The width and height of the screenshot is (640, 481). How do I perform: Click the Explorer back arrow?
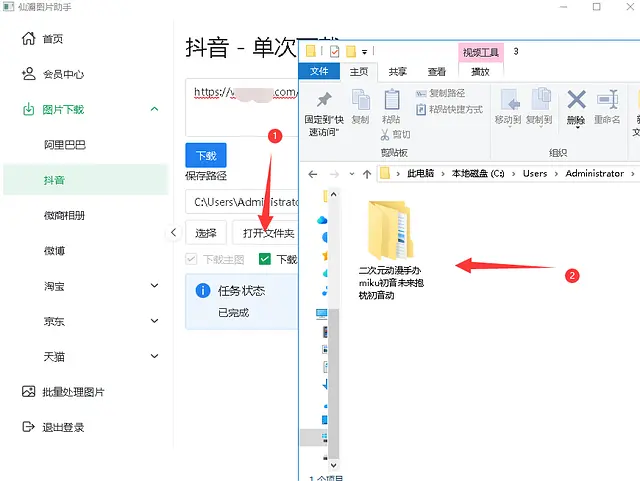313,174
